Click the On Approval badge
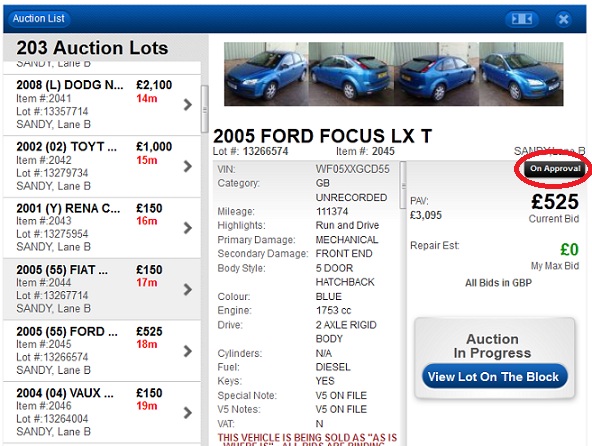 (x=555, y=168)
